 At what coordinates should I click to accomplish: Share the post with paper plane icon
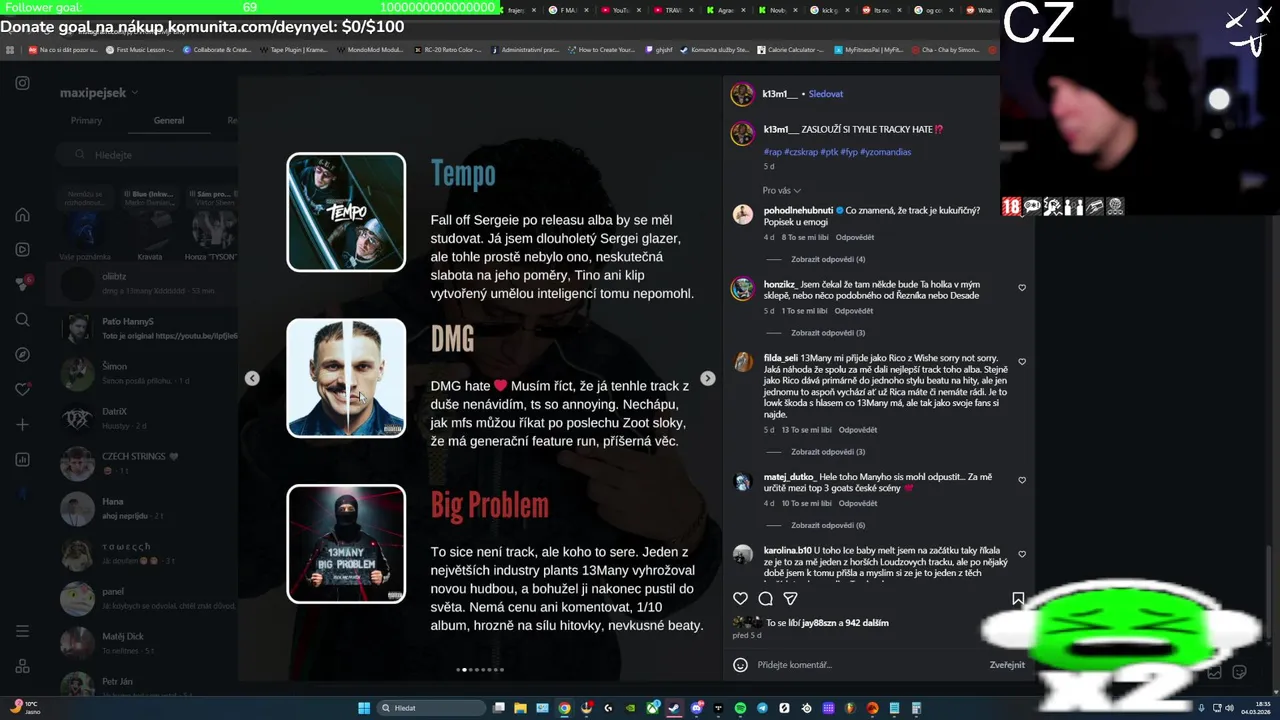(790, 598)
